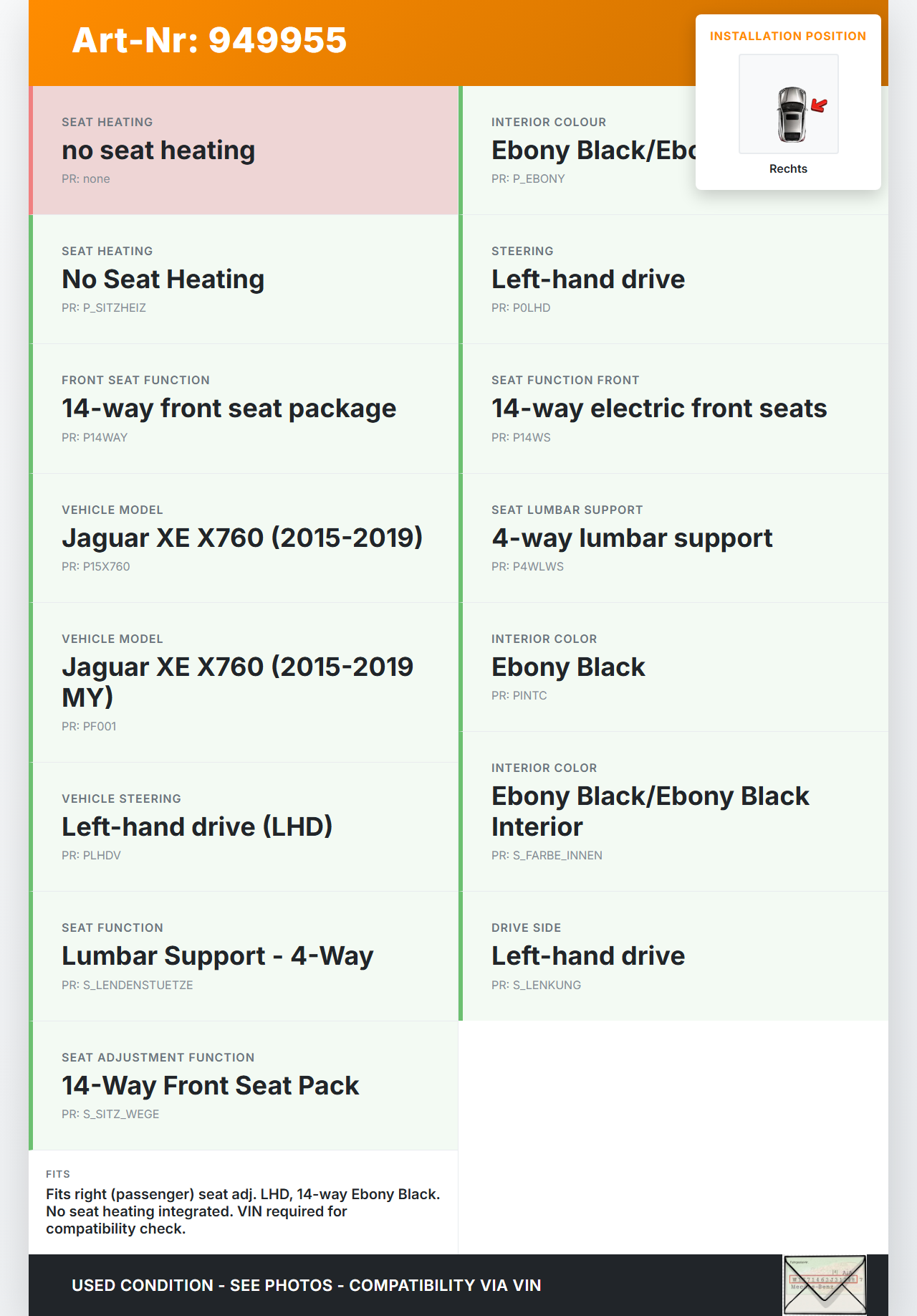Click the 14-way front seat package card

[244, 409]
